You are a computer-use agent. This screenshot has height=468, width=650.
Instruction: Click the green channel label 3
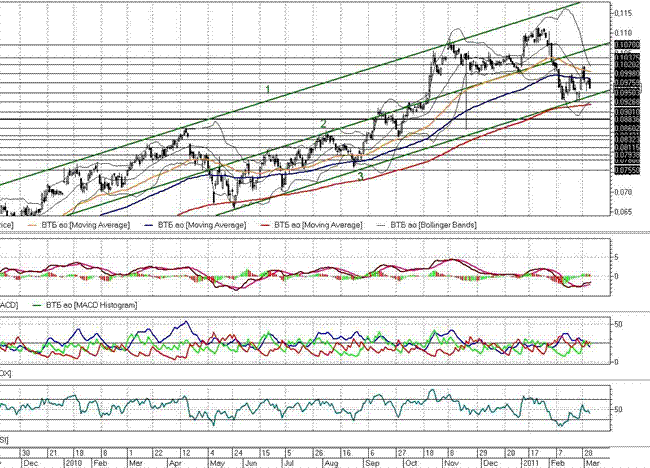tap(361, 177)
